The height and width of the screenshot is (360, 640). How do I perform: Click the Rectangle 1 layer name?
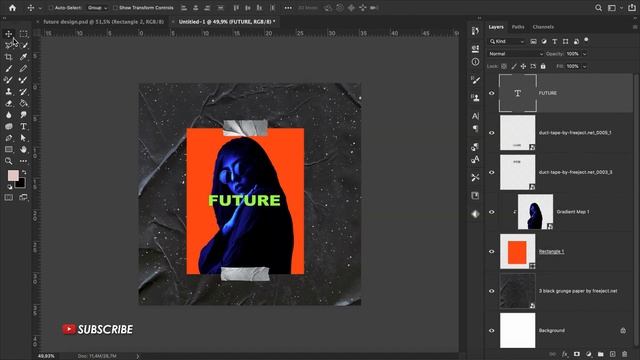(551, 251)
